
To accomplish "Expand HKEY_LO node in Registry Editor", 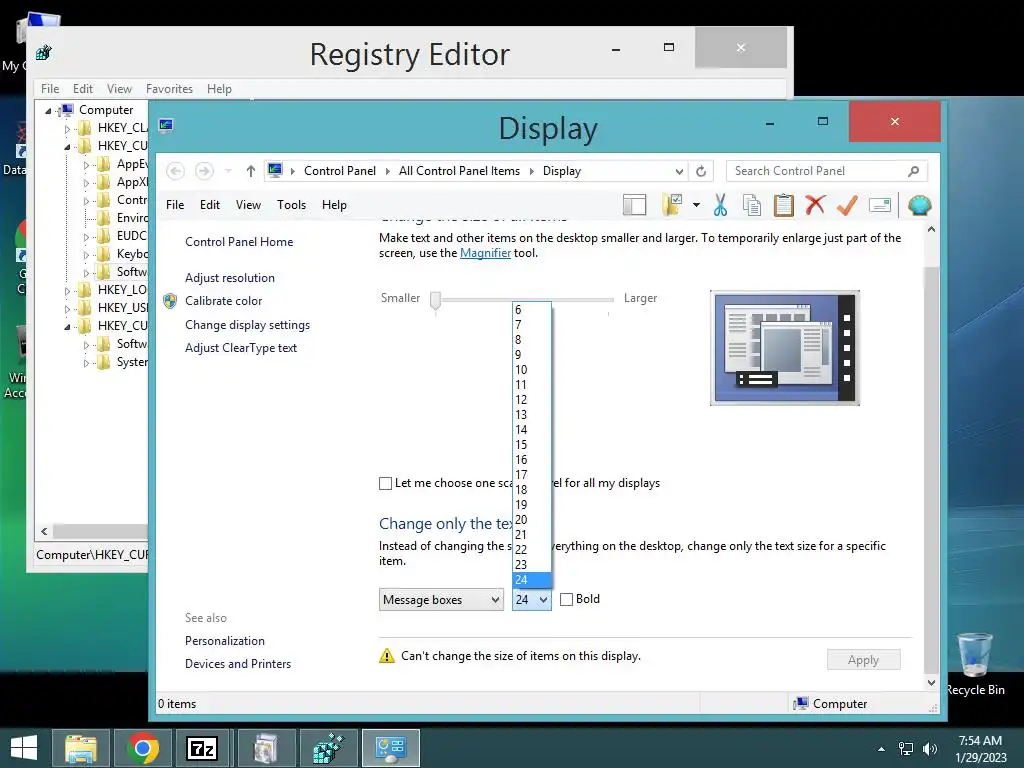I will [67, 291].
